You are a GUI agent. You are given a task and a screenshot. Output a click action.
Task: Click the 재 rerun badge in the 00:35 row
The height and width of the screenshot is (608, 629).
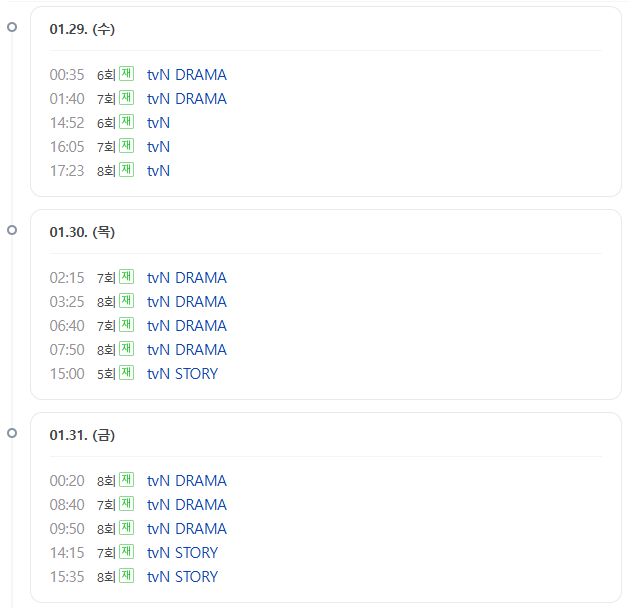126,74
